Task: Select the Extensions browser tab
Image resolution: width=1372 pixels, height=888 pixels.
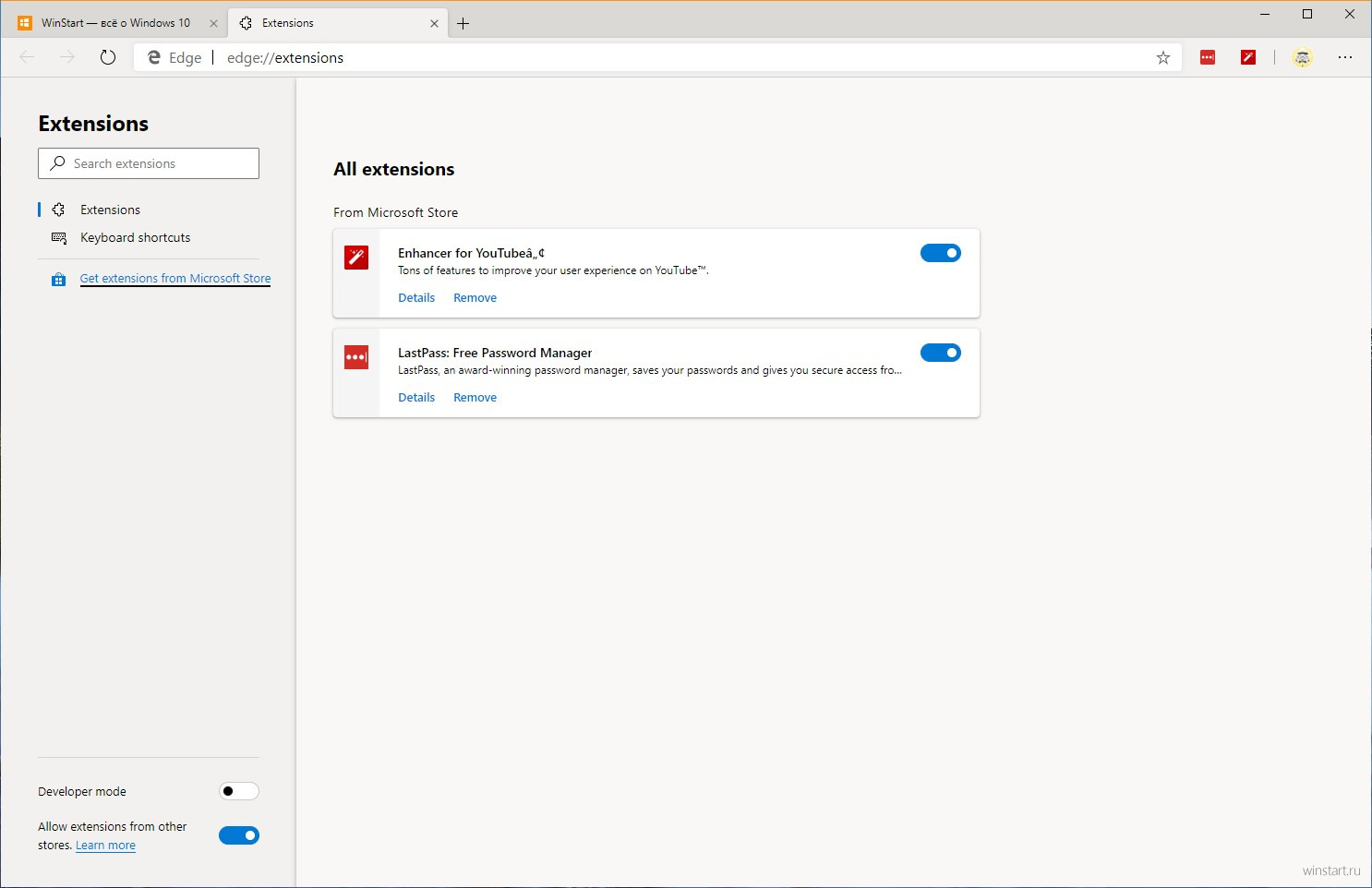Action: pyautogui.click(x=338, y=23)
